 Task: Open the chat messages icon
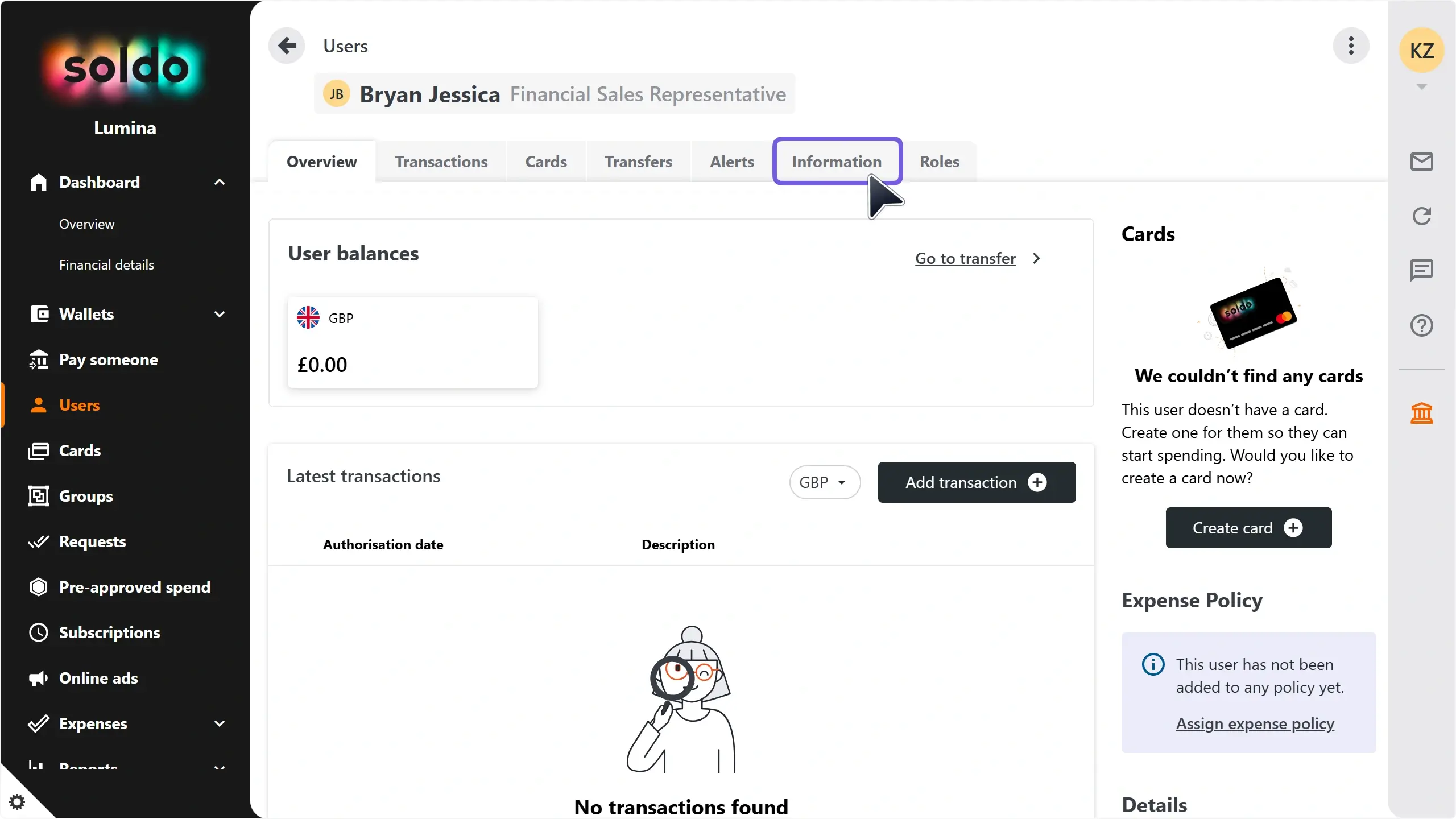[1421, 270]
